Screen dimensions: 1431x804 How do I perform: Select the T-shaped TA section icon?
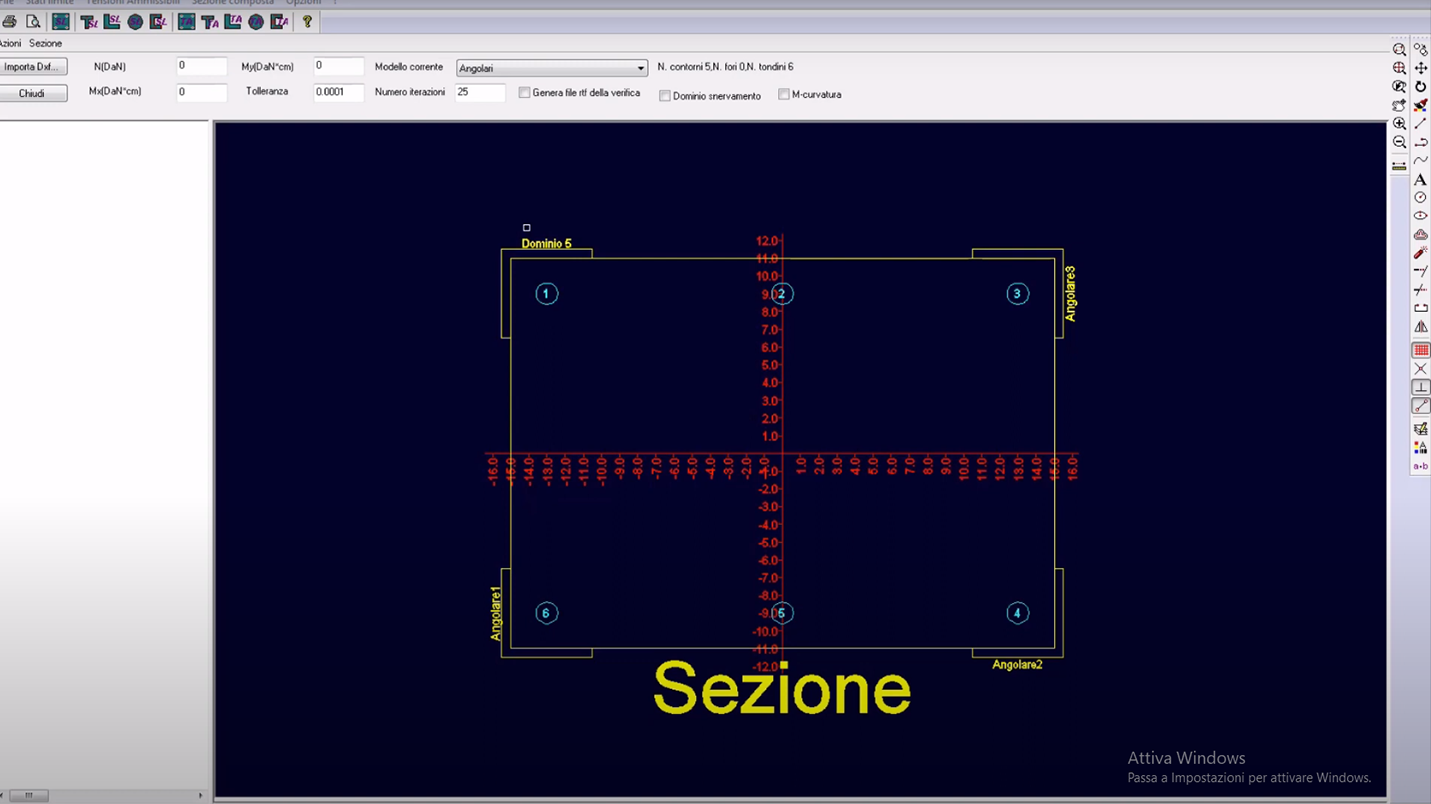pyautogui.click(x=210, y=21)
